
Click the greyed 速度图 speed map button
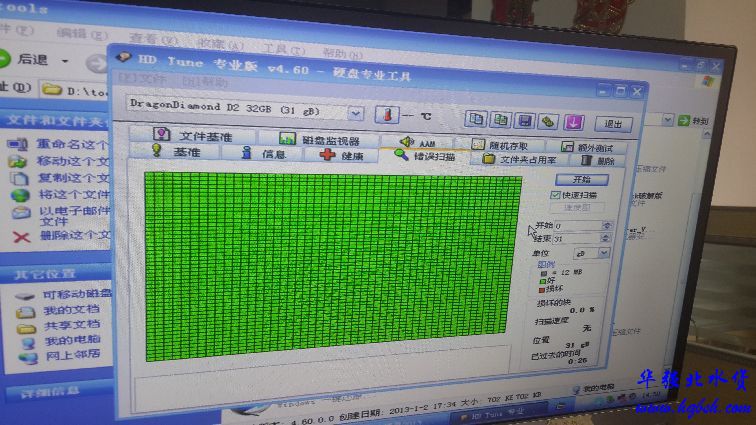tap(577, 207)
